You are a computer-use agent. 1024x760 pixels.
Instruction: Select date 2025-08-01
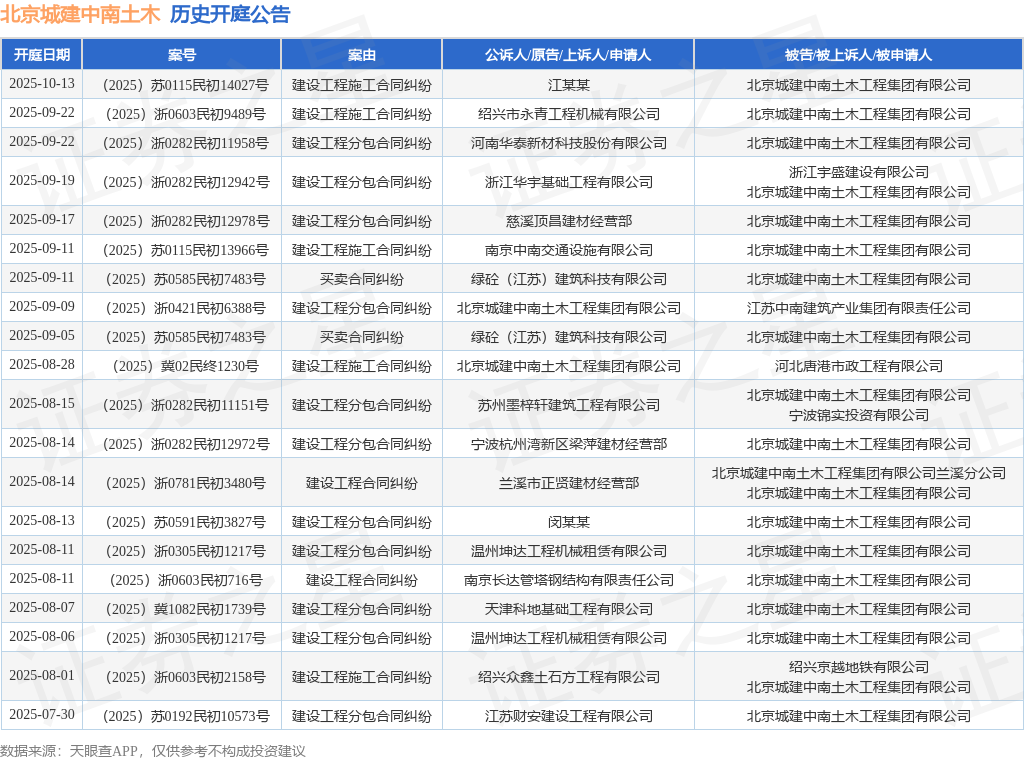[x=42, y=676]
